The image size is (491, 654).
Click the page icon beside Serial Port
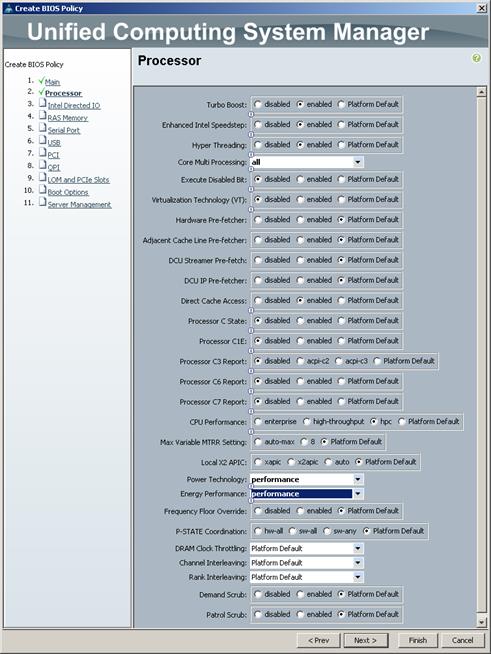[x=43, y=128]
